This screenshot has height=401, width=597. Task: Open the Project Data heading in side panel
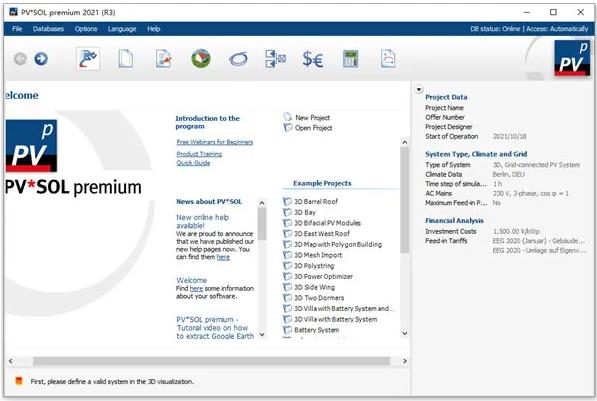(446, 97)
